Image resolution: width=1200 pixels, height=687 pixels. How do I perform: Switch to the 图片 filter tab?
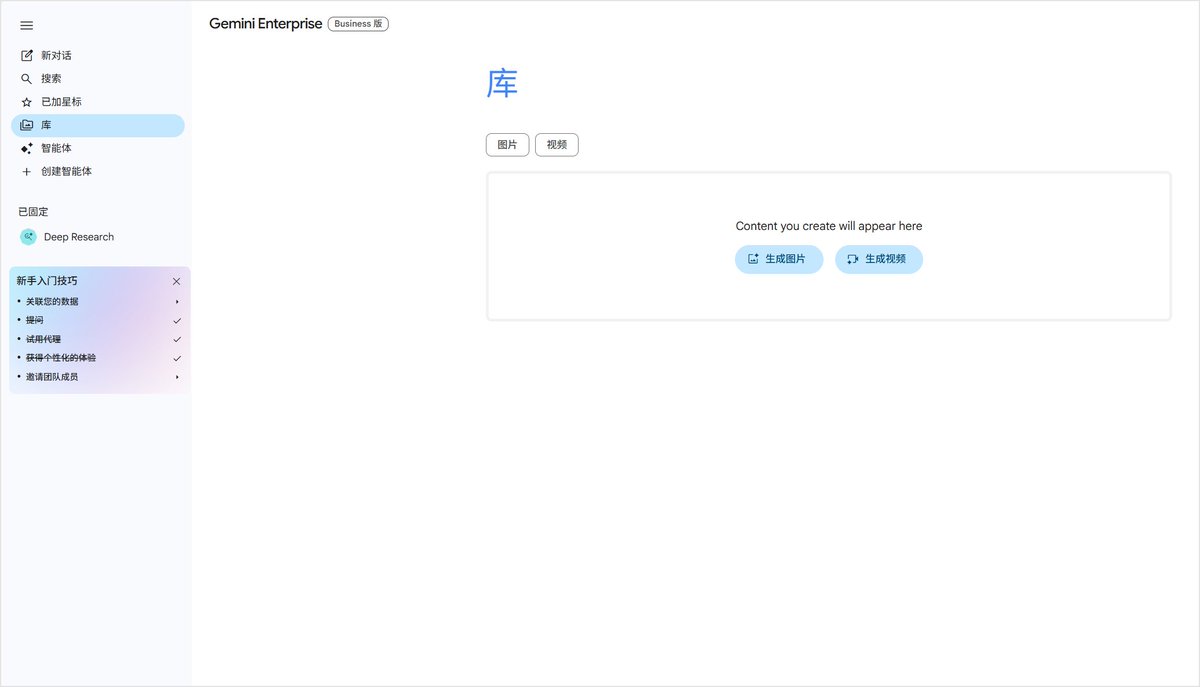(x=507, y=144)
